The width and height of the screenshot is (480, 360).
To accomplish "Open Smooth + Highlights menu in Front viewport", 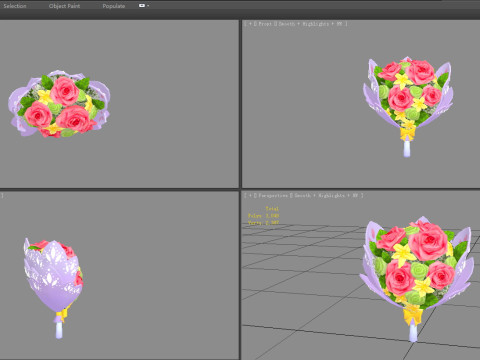I will (311, 24).
